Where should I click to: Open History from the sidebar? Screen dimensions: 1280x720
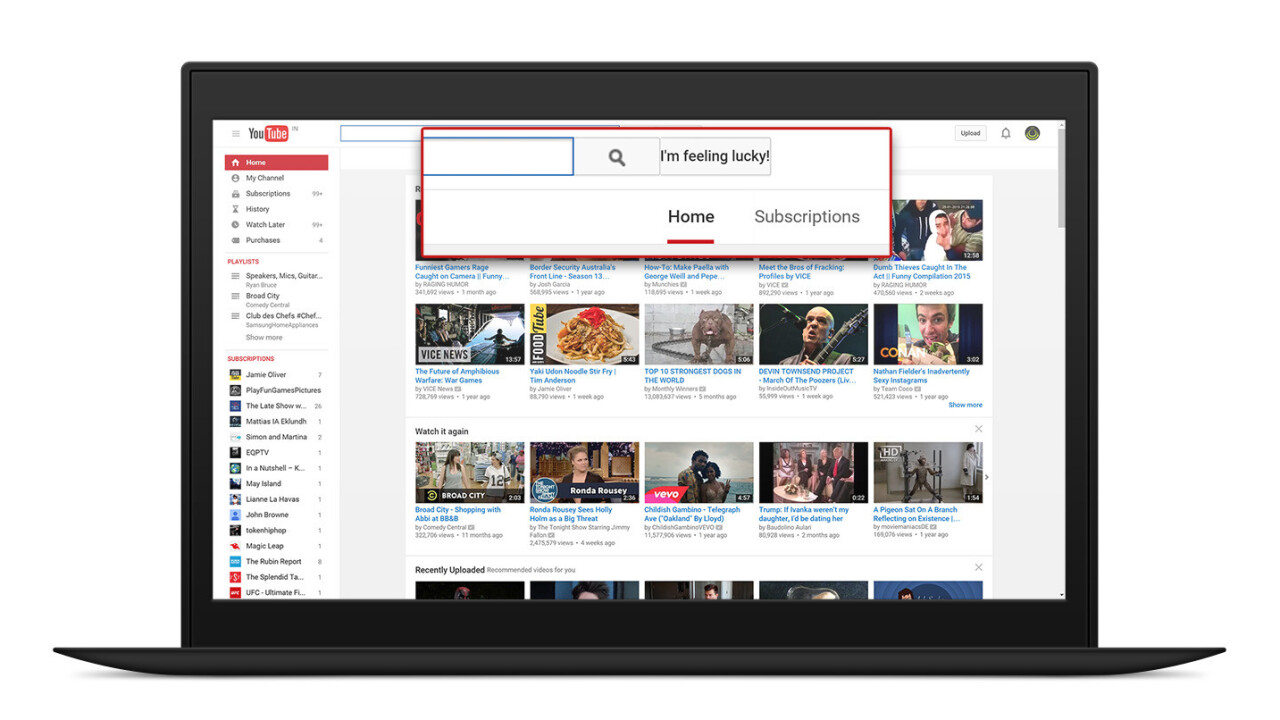click(257, 209)
